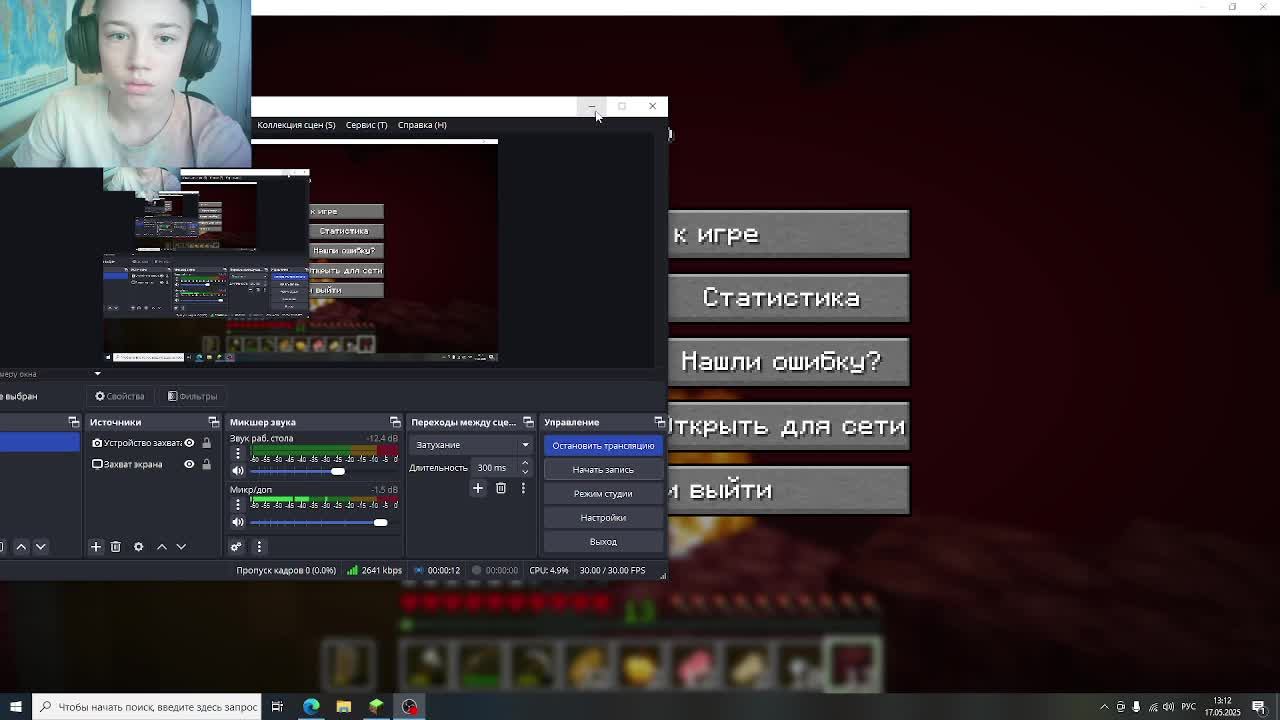Mute Микр/доп speaker icon
The image size is (1280, 720).
(238, 522)
